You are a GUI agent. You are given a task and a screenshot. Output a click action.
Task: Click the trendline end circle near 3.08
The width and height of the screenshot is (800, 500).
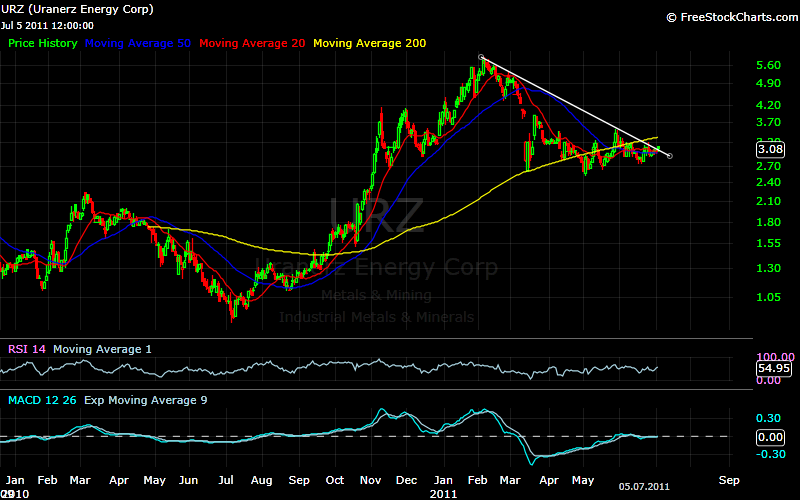(x=669, y=155)
